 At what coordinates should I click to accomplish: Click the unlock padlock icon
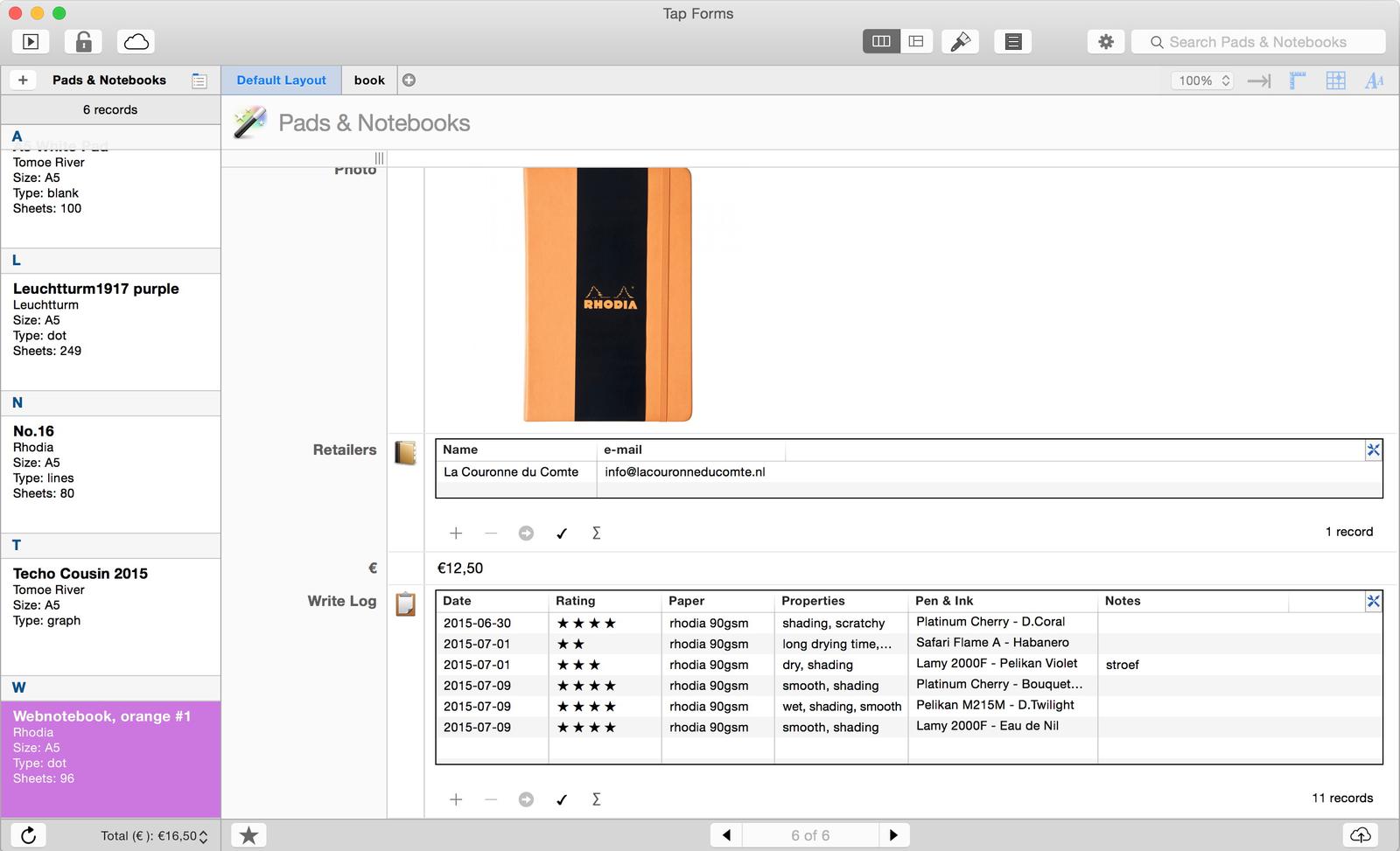coord(83,41)
